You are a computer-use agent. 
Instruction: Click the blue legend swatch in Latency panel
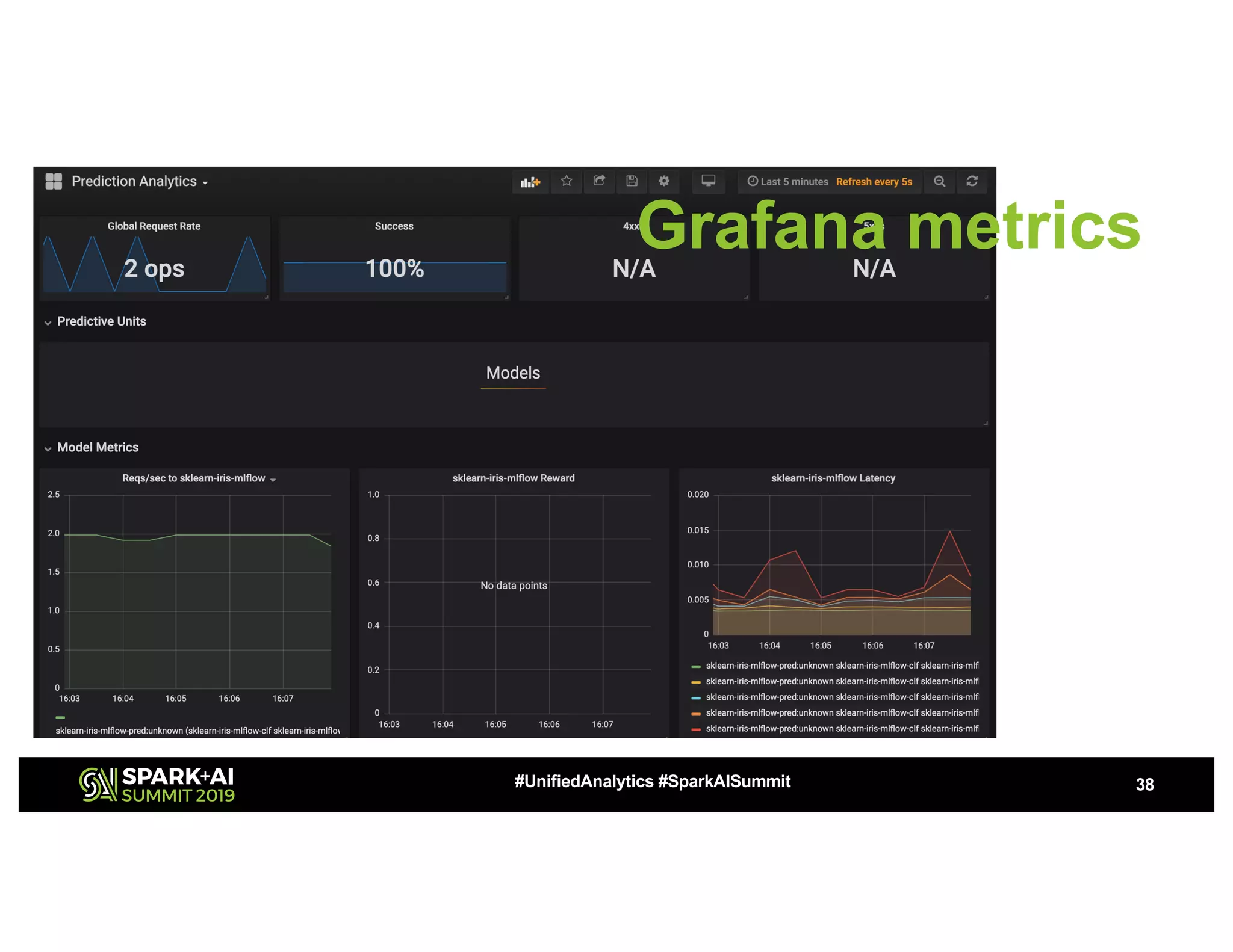(x=696, y=697)
